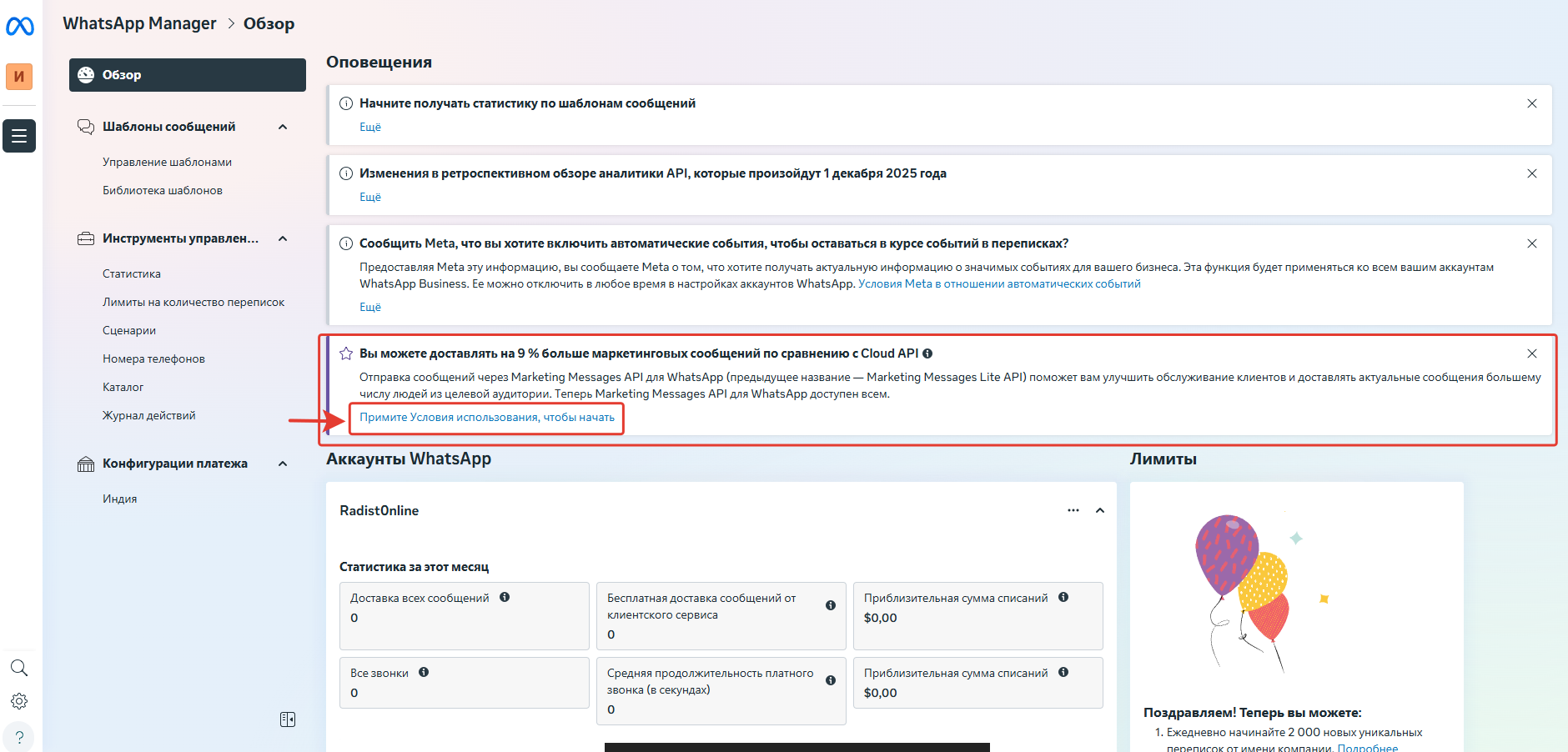Dismiss the Marketing Messages API notification

pos(1532,353)
